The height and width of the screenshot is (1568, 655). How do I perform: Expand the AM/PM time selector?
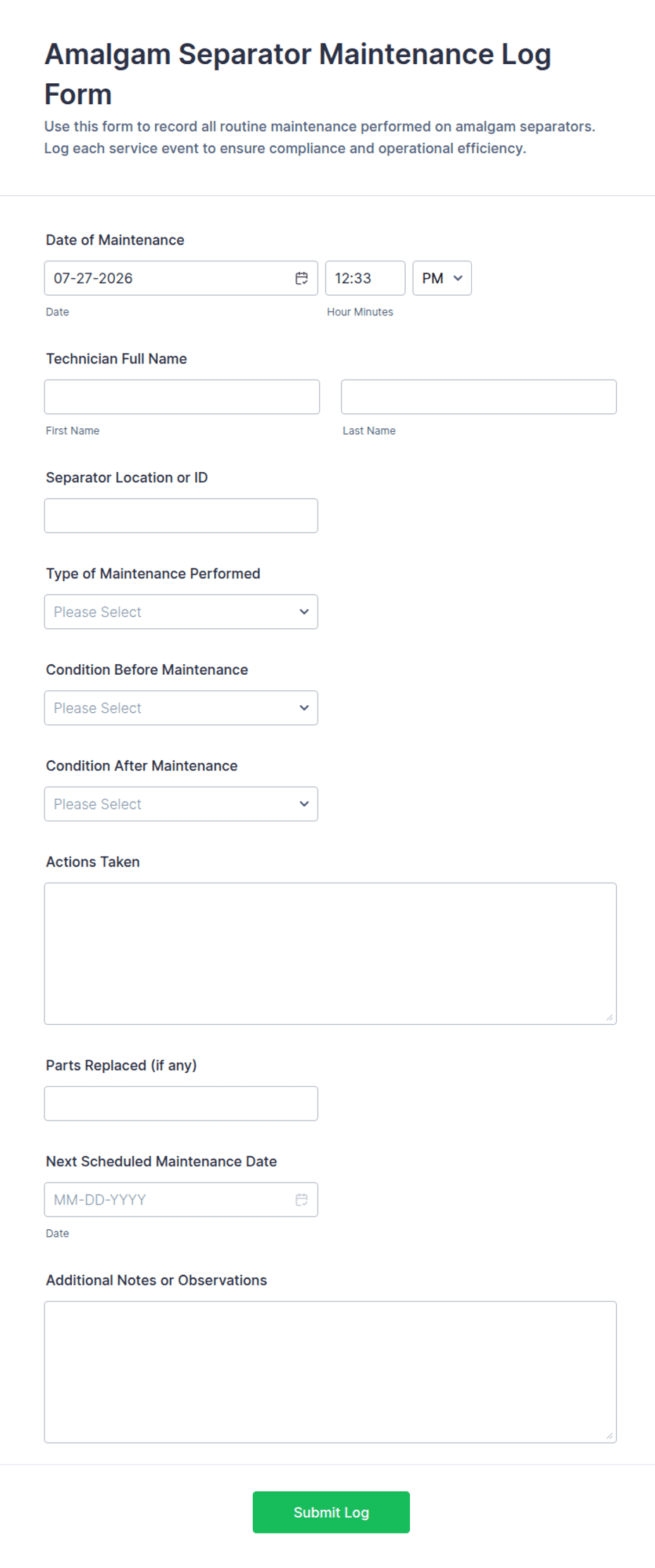(442, 278)
